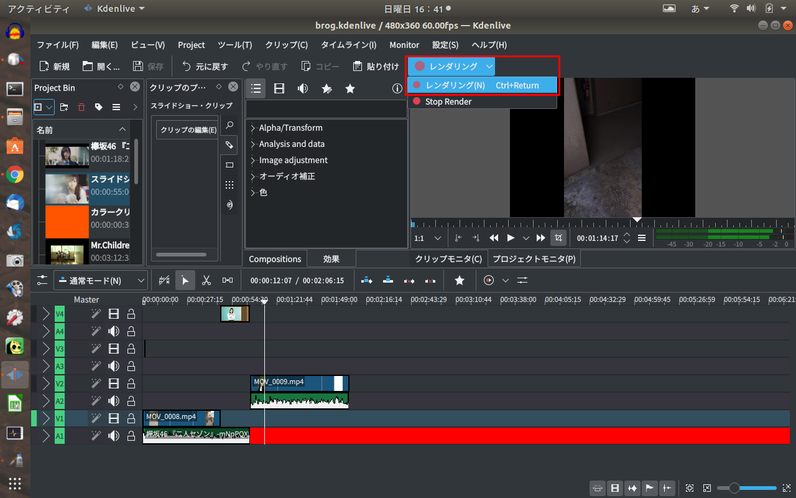
Task: Create folder icon in Project Bin
Action: click(64, 107)
